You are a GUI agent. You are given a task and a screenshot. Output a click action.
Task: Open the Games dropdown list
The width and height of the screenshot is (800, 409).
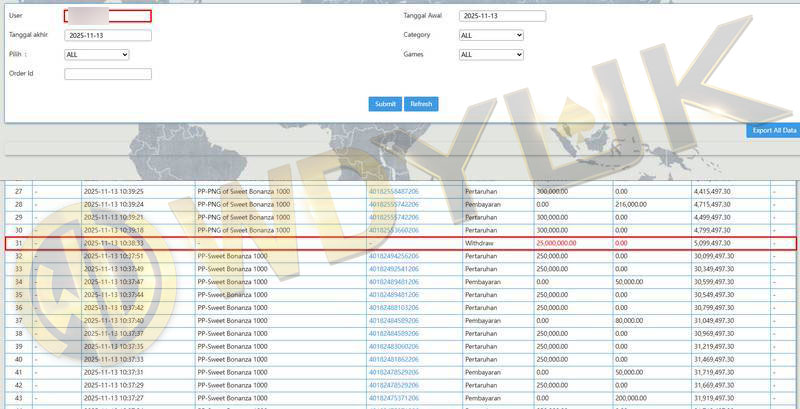(x=491, y=55)
